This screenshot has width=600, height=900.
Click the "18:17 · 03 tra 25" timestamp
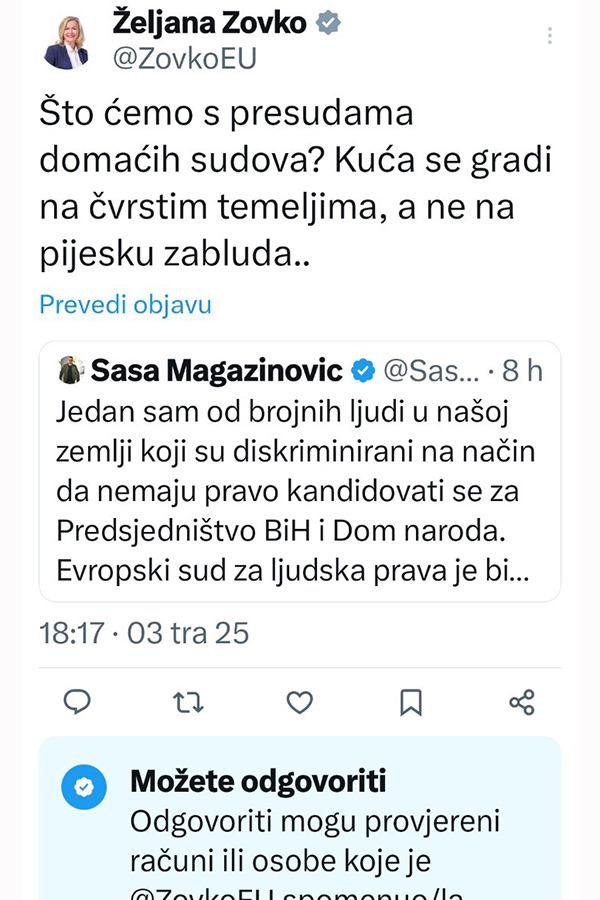pyautogui.click(x=144, y=632)
